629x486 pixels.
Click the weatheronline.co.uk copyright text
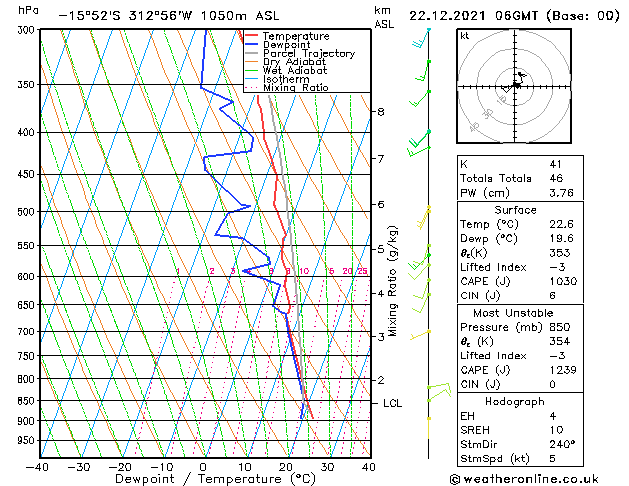pyautogui.click(x=524, y=479)
